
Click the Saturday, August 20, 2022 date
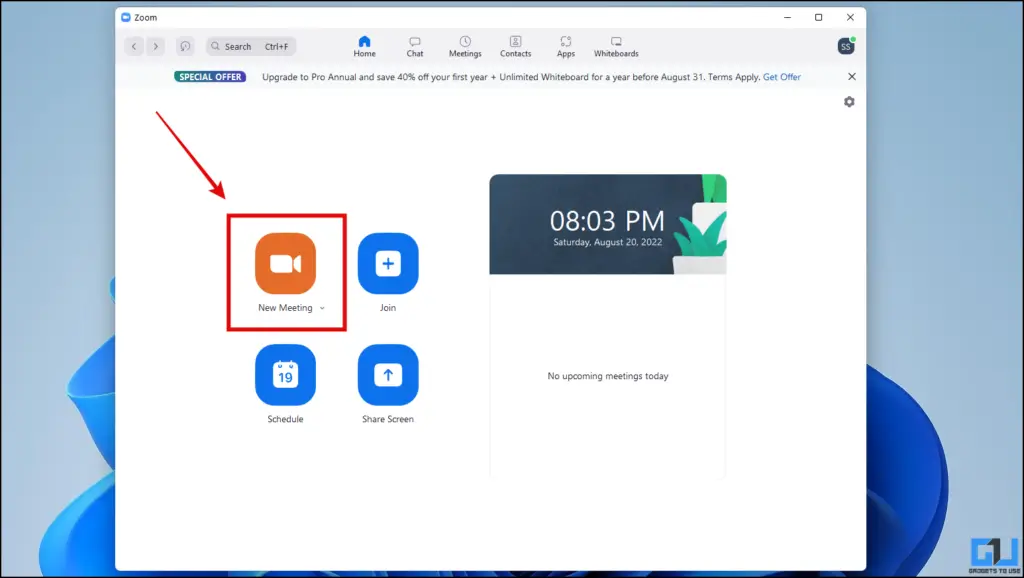pos(607,242)
